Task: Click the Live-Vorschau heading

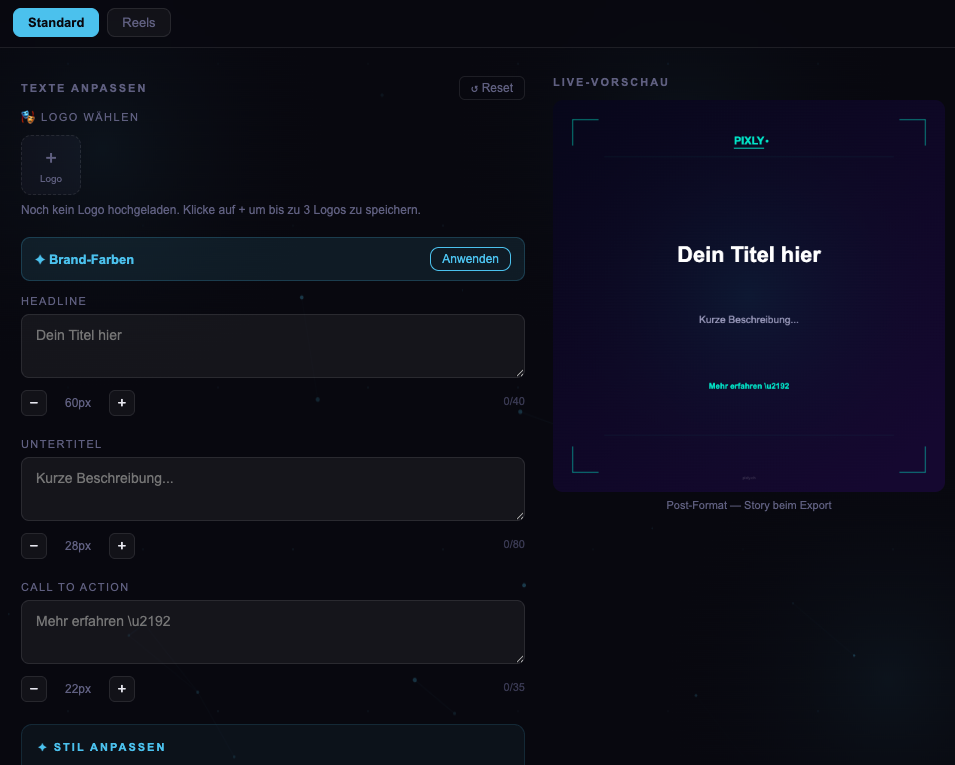Action: [x=611, y=82]
